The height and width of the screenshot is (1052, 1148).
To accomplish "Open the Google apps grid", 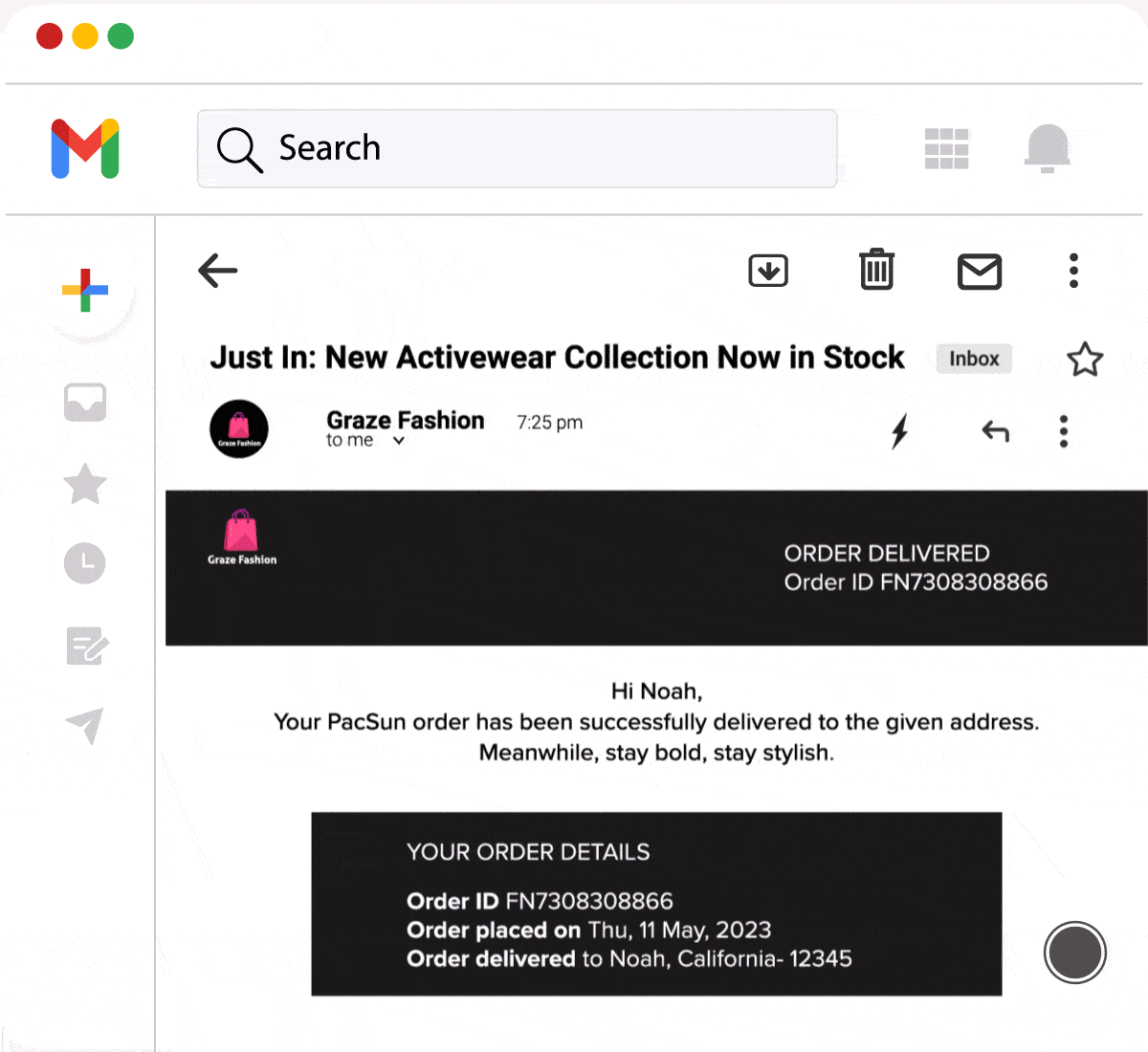I will (x=947, y=148).
